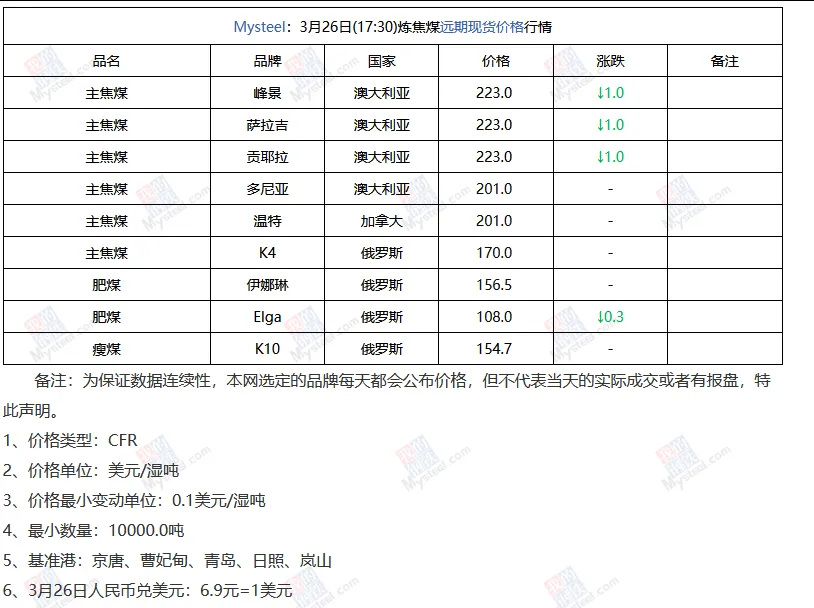Select the 峰景 brand cell
Image resolution: width=814 pixels, height=608 pixels.
pos(267,92)
